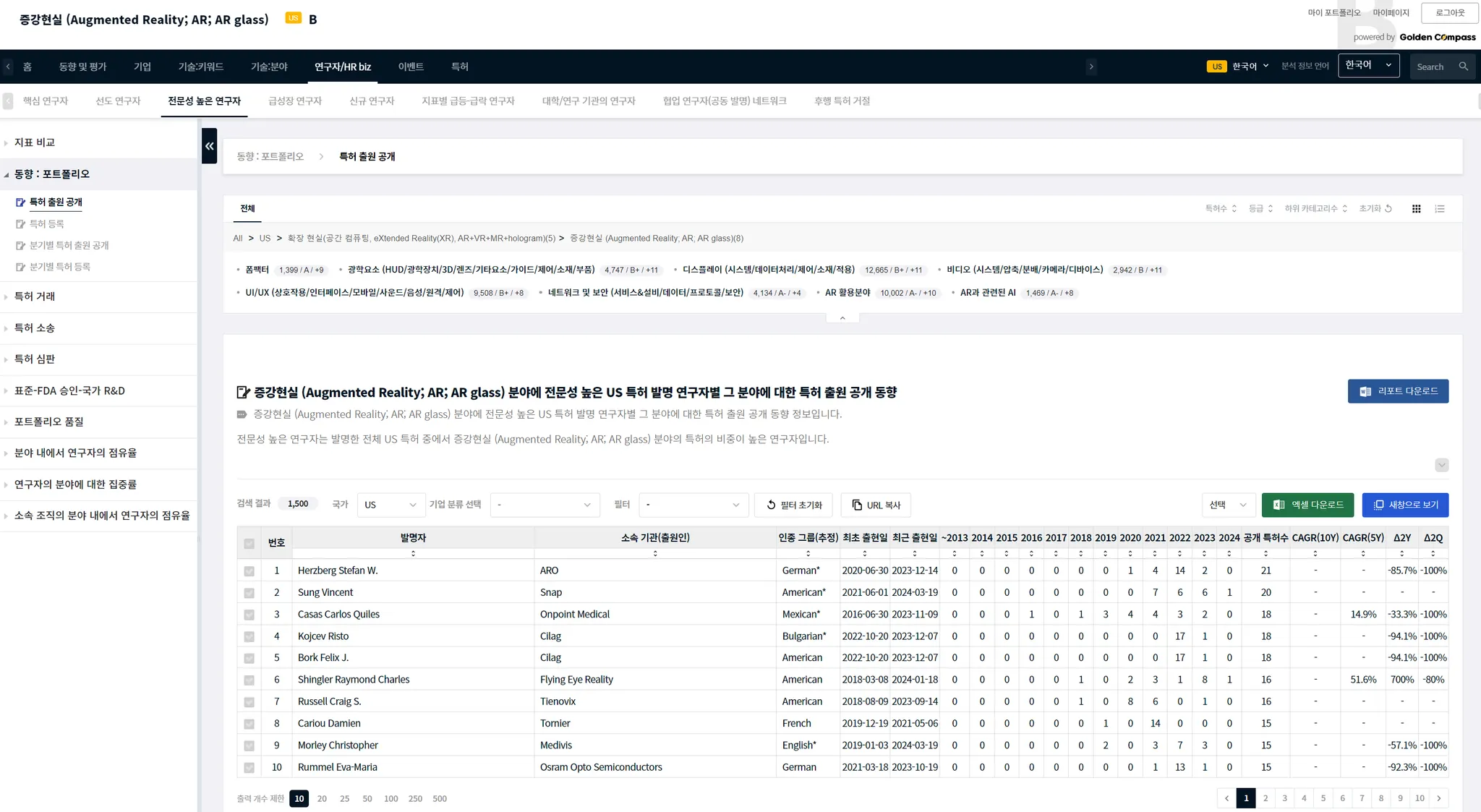Viewport: 1481px width, 812px height.
Task: Click the 엑셀 다운로드 button
Action: [x=1307, y=505]
